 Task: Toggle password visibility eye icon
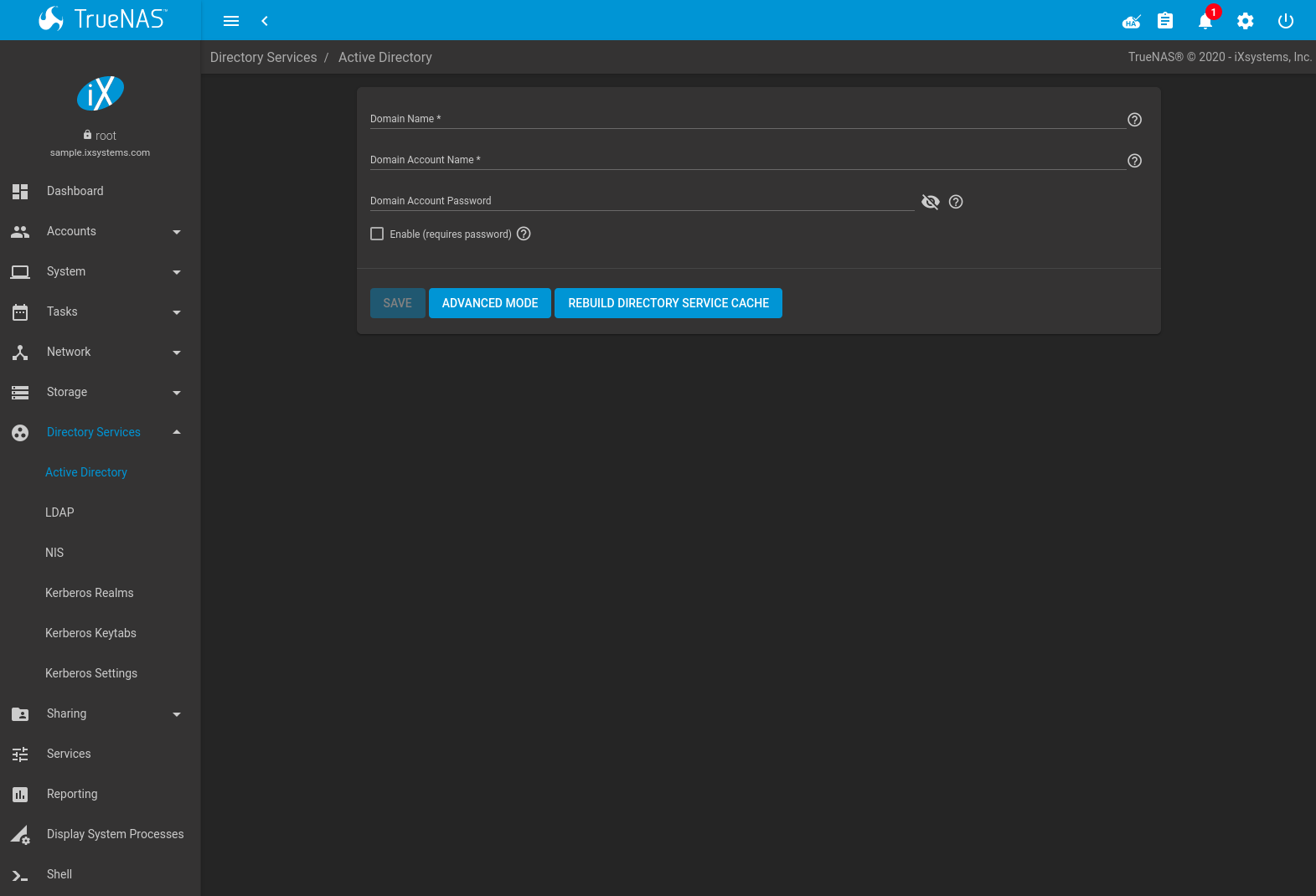tap(930, 202)
